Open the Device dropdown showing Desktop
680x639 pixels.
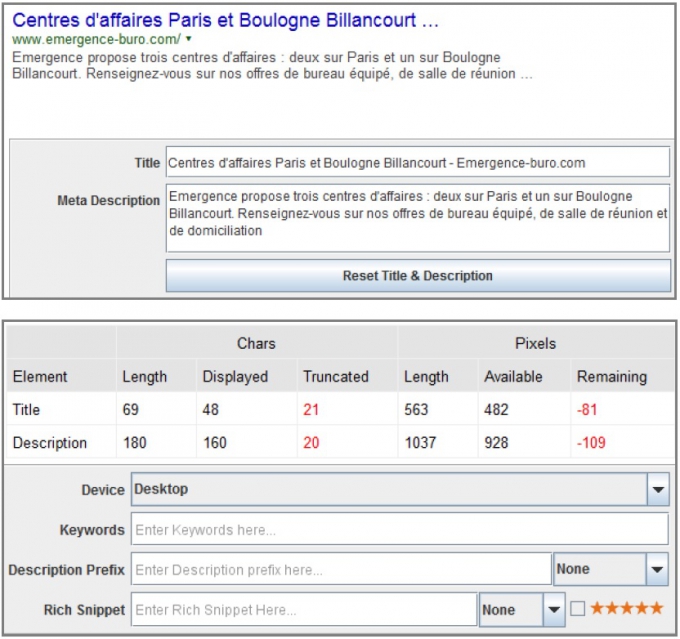coord(400,489)
